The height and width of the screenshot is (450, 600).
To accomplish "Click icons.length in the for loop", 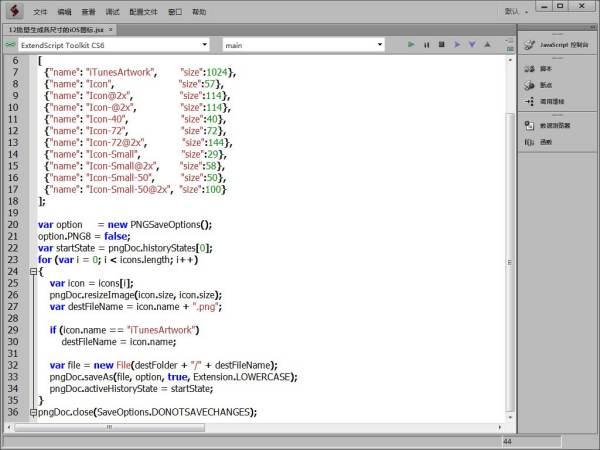I will click(x=145, y=260).
